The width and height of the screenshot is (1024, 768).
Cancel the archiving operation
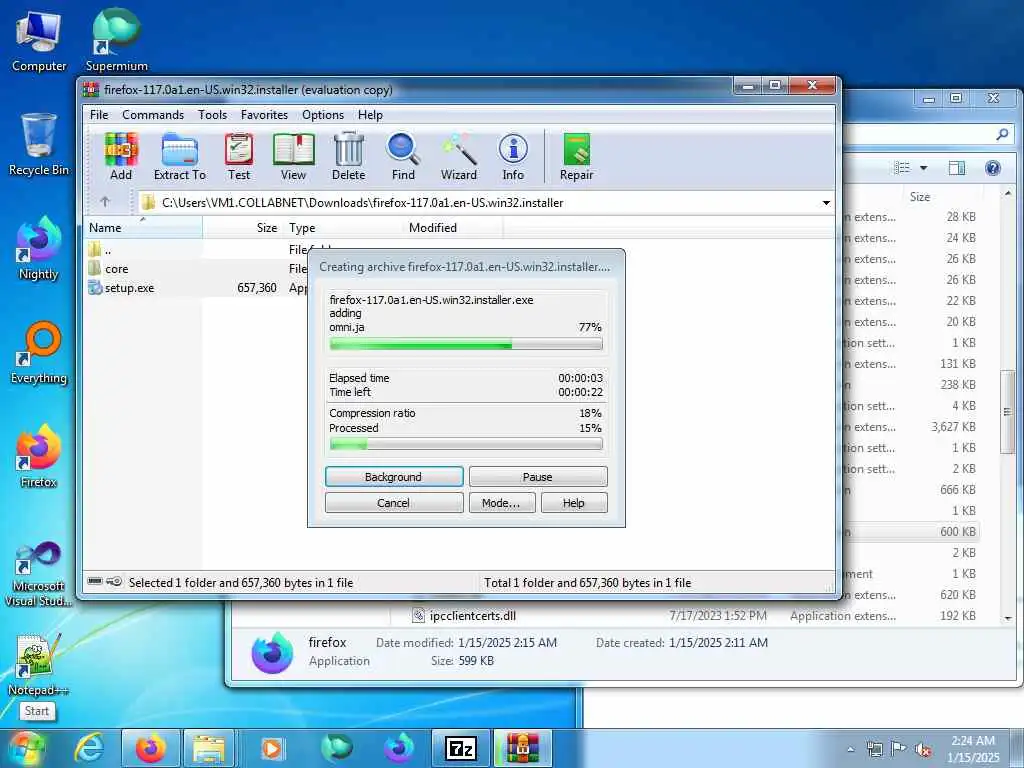394,503
